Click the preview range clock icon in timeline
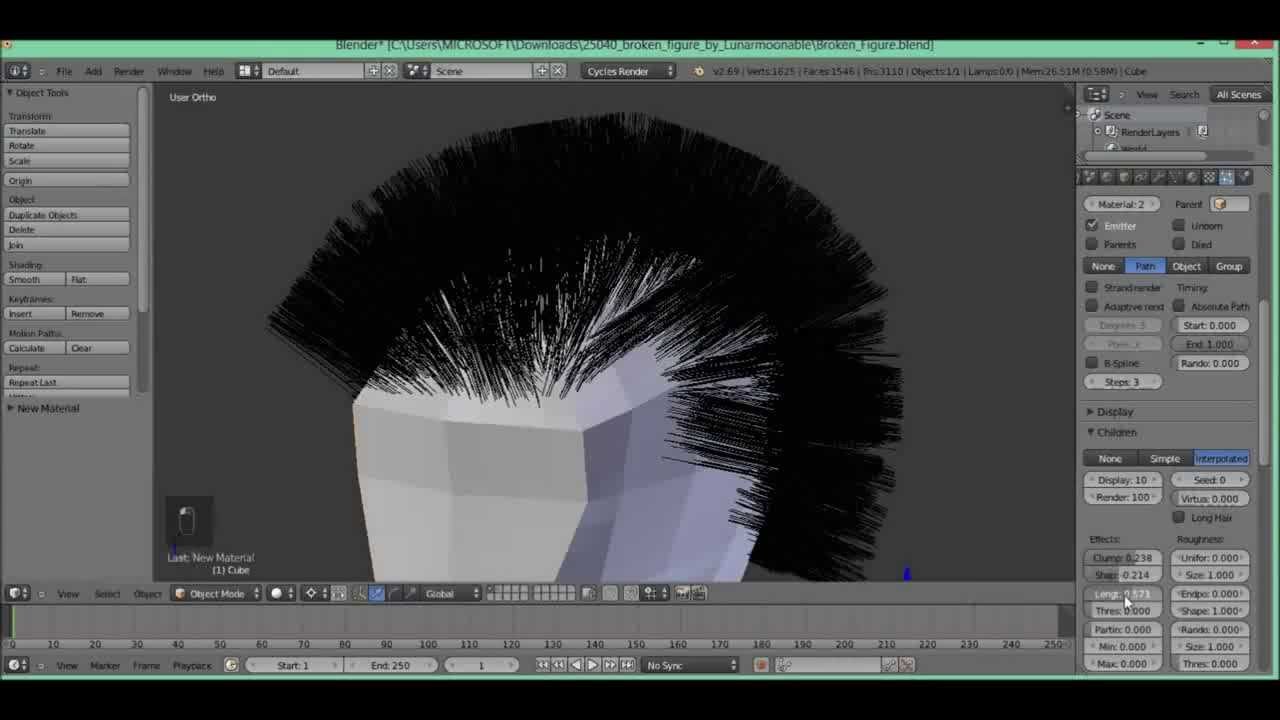The height and width of the screenshot is (720, 1280). click(231, 665)
